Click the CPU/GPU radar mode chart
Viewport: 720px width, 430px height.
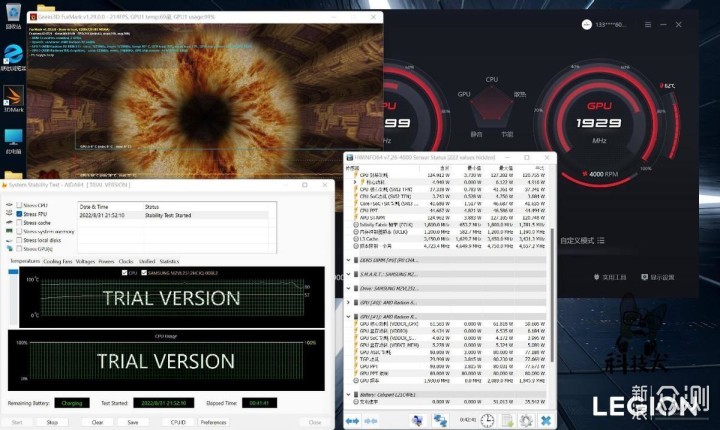click(491, 108)
